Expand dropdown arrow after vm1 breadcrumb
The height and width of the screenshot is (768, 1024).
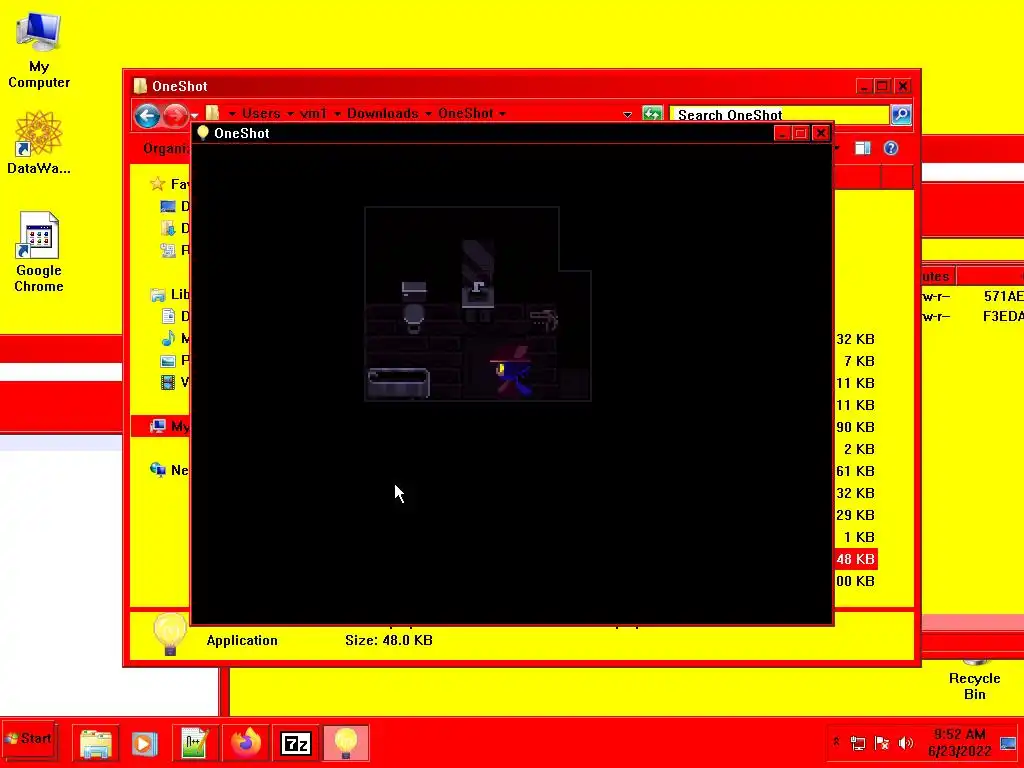[x=337, y=114]
